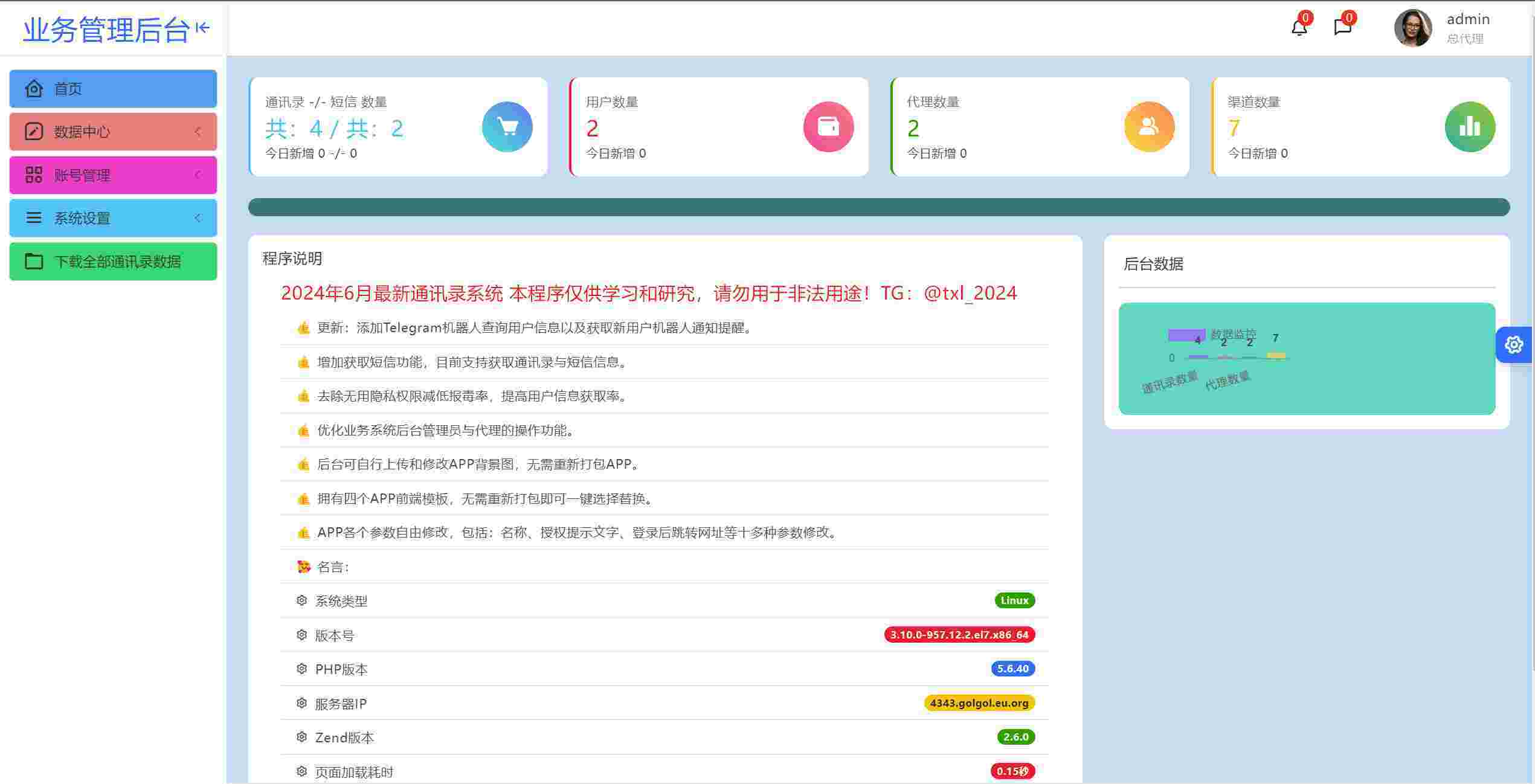Click the gear icon beside 页面加载耗时

point(301,771)
